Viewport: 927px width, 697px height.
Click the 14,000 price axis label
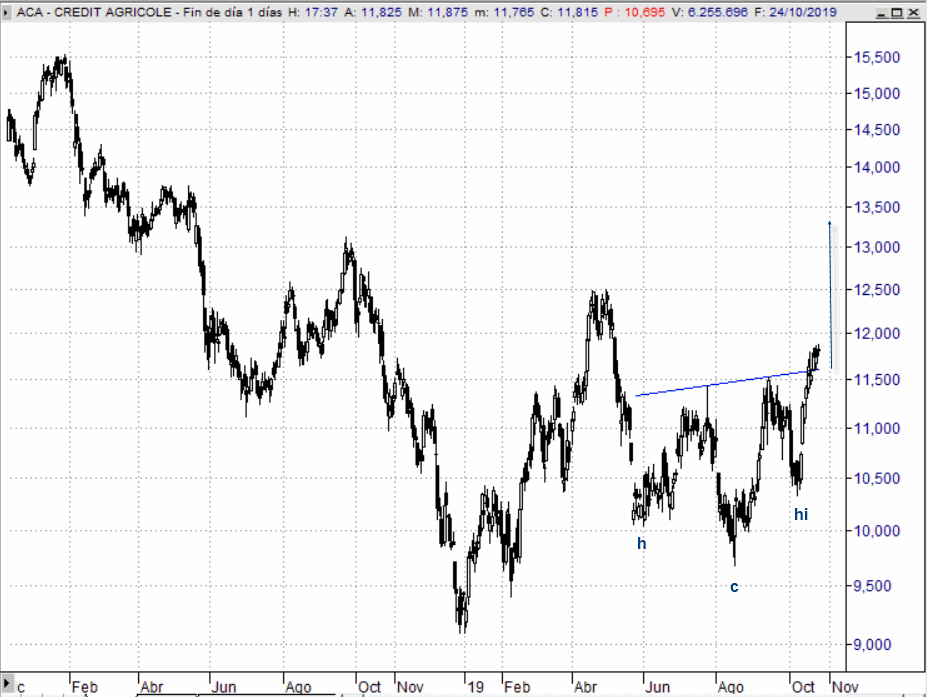[877, 167]
